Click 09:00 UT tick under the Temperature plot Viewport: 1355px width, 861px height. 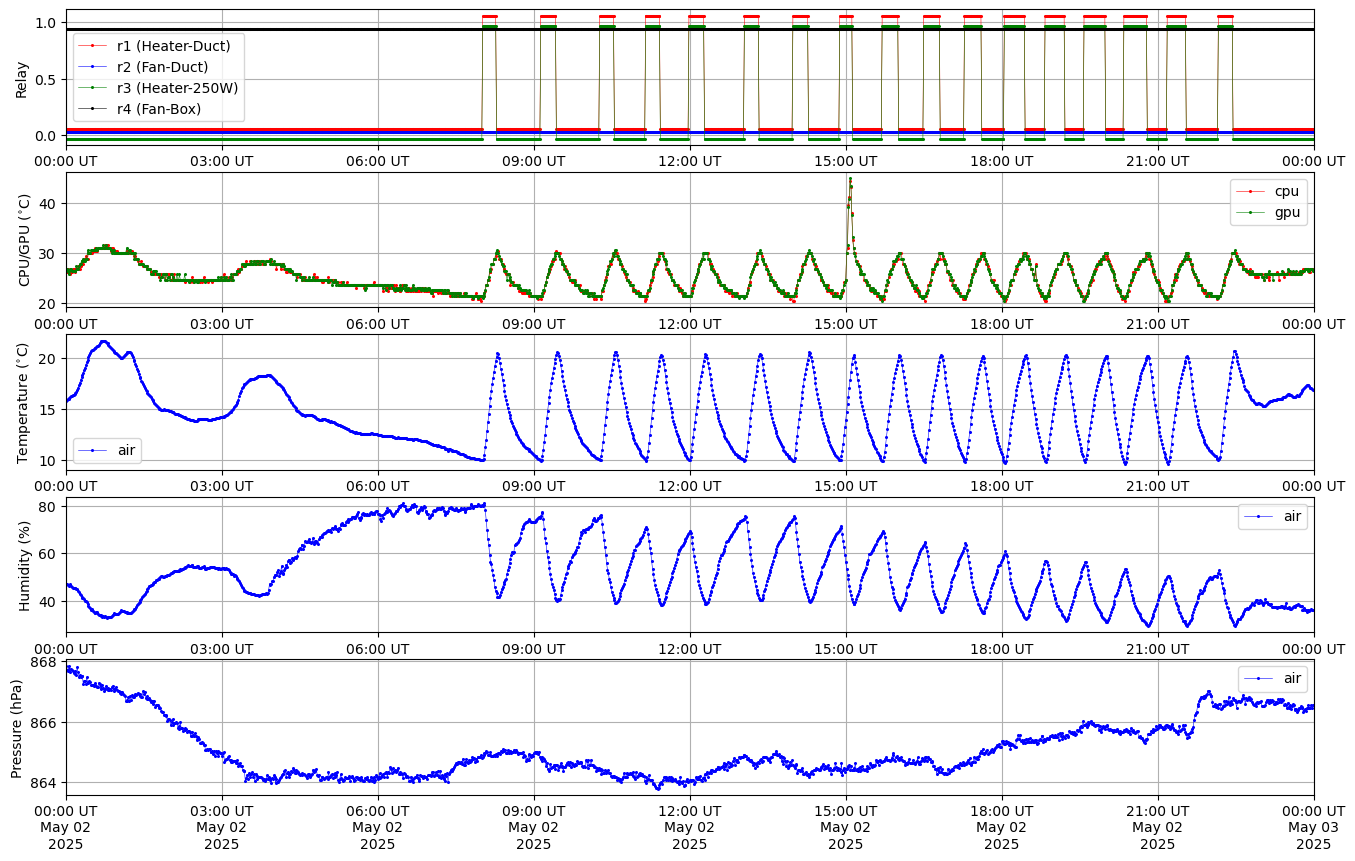click(x=534, y=485)
